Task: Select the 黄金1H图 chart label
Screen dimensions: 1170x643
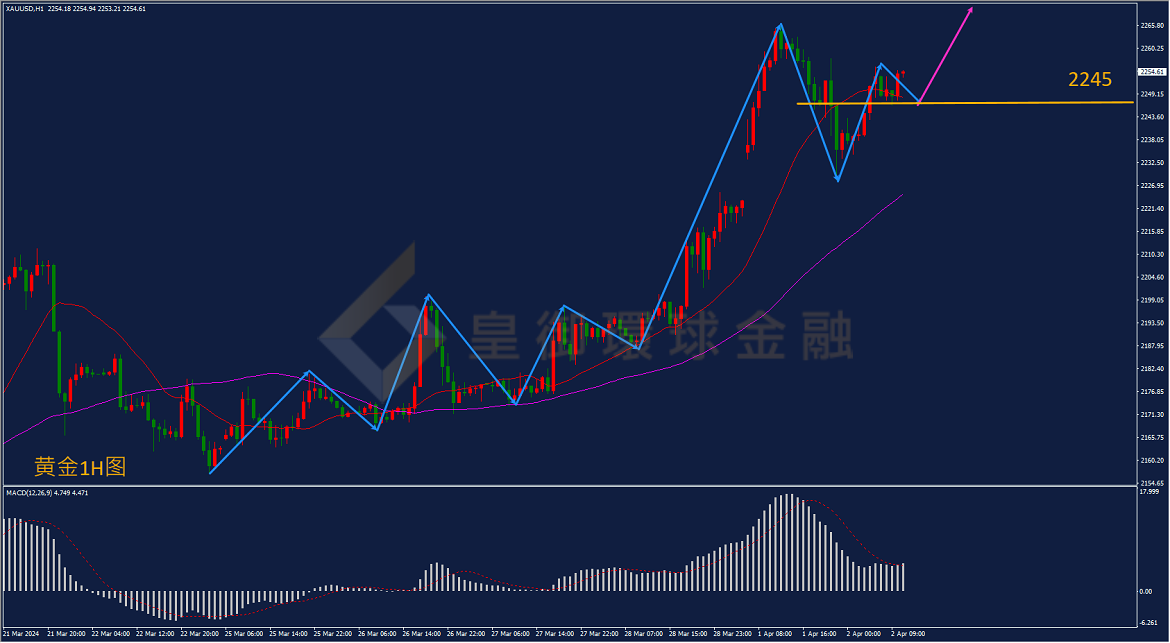Action: (x=80, y=468)
